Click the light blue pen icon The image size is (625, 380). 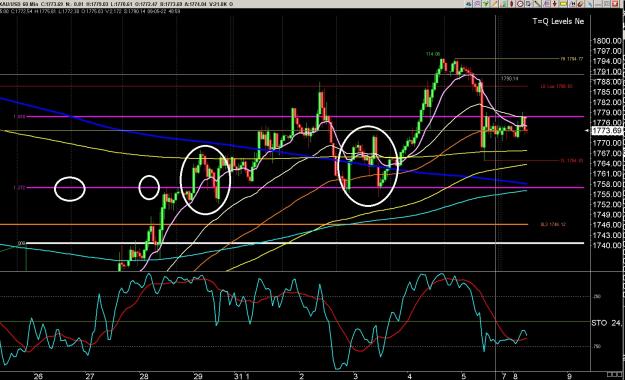pos(589,4)
